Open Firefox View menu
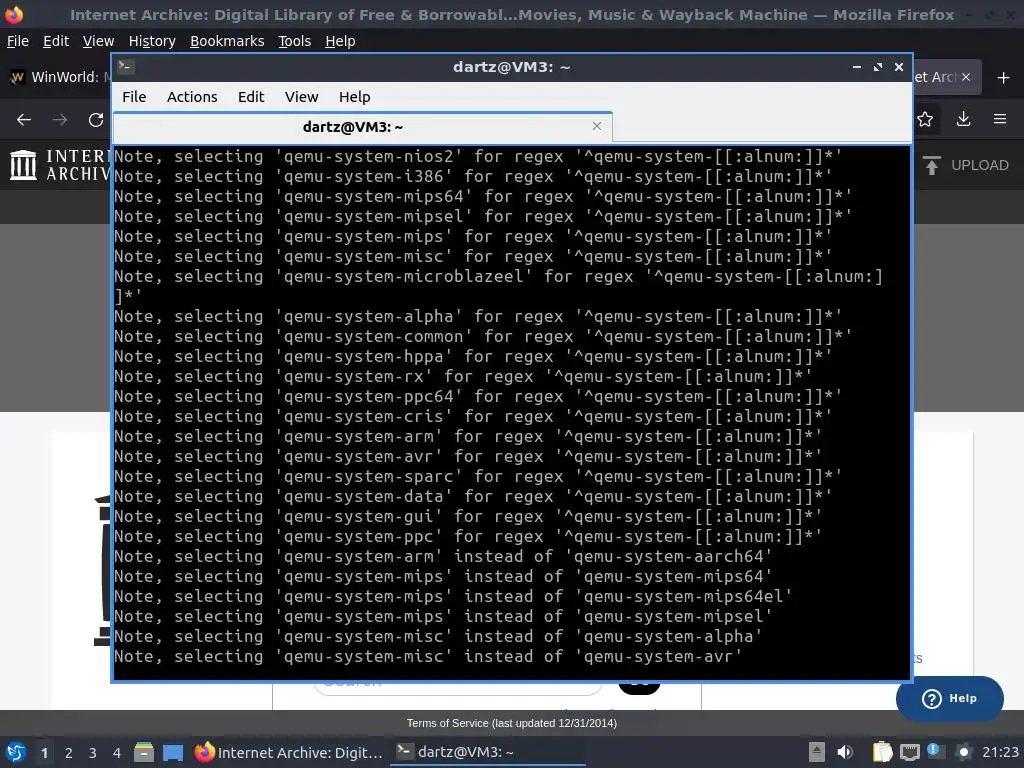This screenshot has width=1024, height=768. (98, 41)
